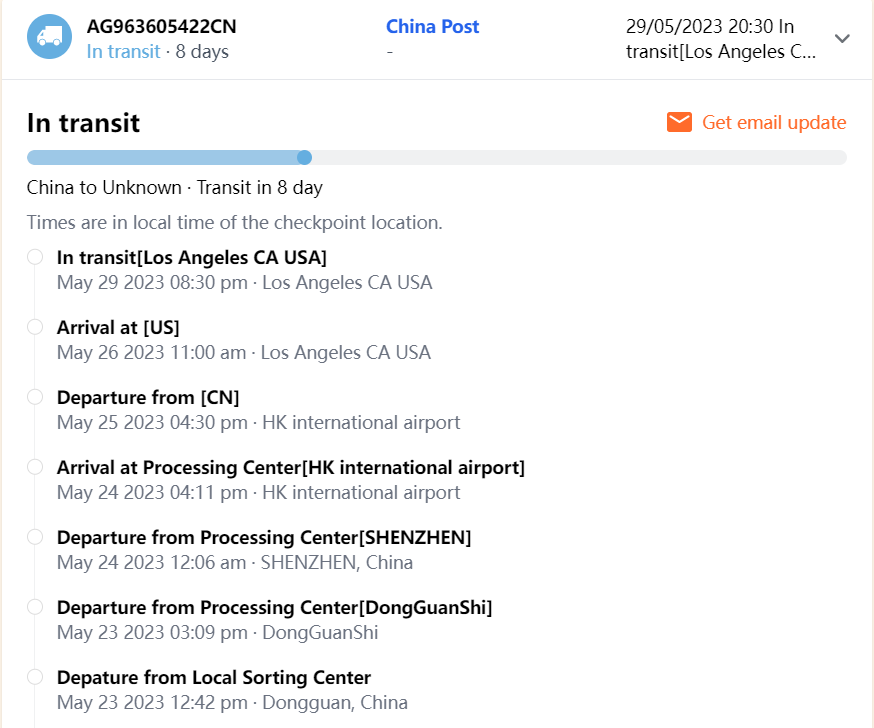This screenshot has width=874, height=728.
Task: Click the In transit status label in header
Action: tap(123, 51)
